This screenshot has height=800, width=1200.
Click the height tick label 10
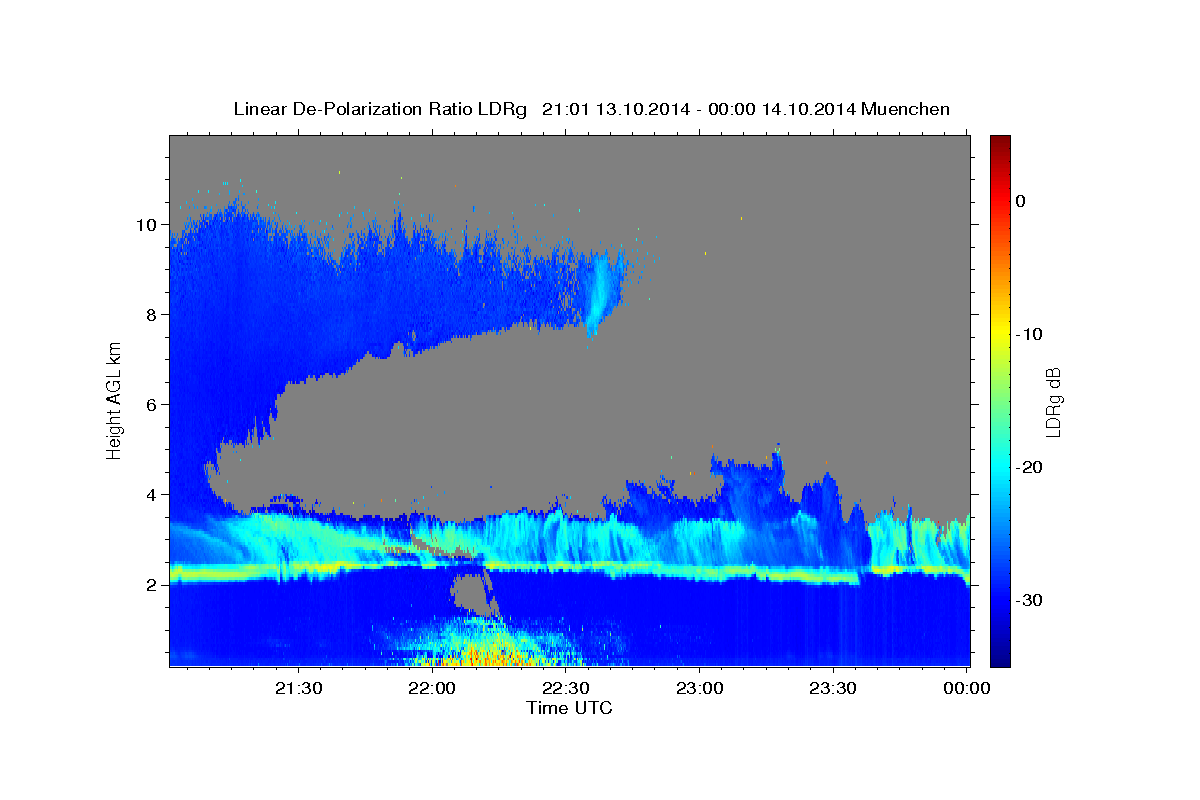click(148, 224)
